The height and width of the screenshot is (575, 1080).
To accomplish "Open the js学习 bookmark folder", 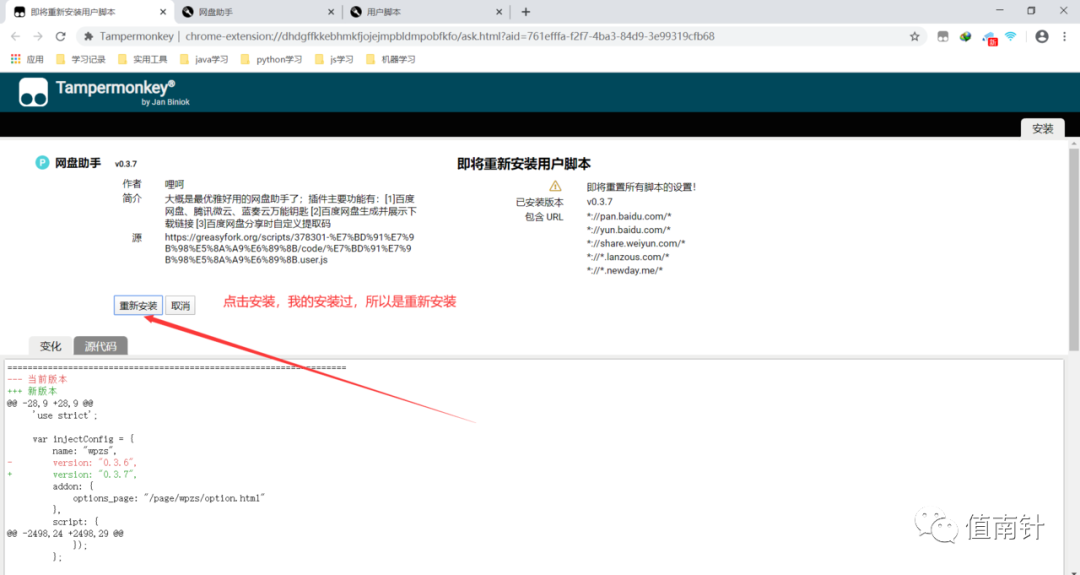I will (334, 59).
